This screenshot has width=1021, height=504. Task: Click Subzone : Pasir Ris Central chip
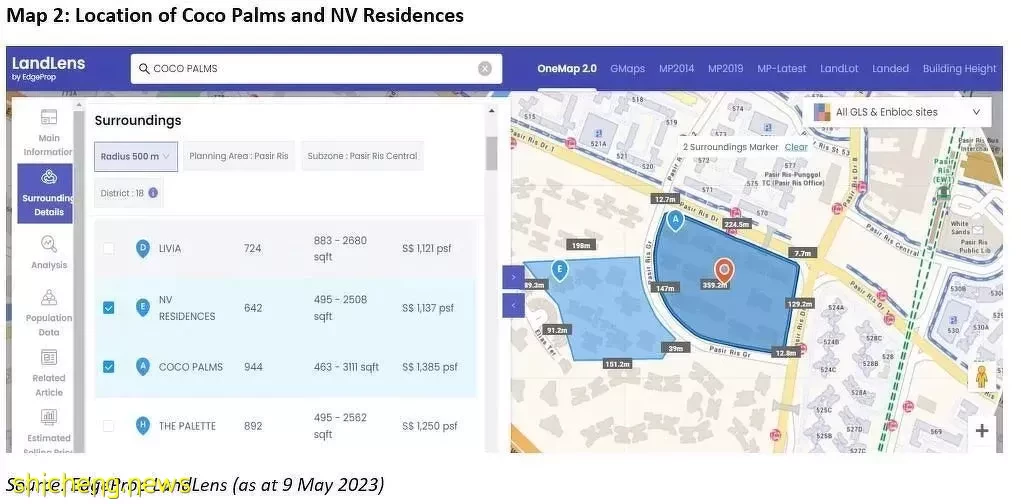[x=362, y=156]
